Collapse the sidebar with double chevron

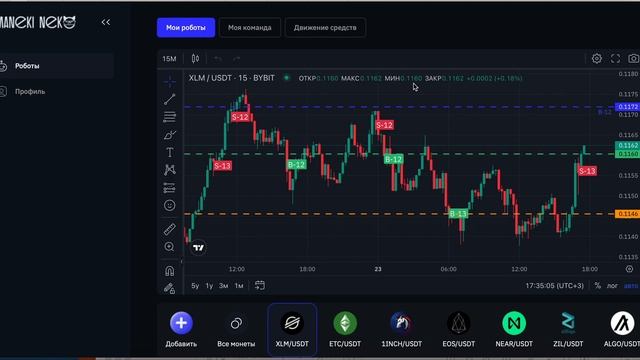106,22
